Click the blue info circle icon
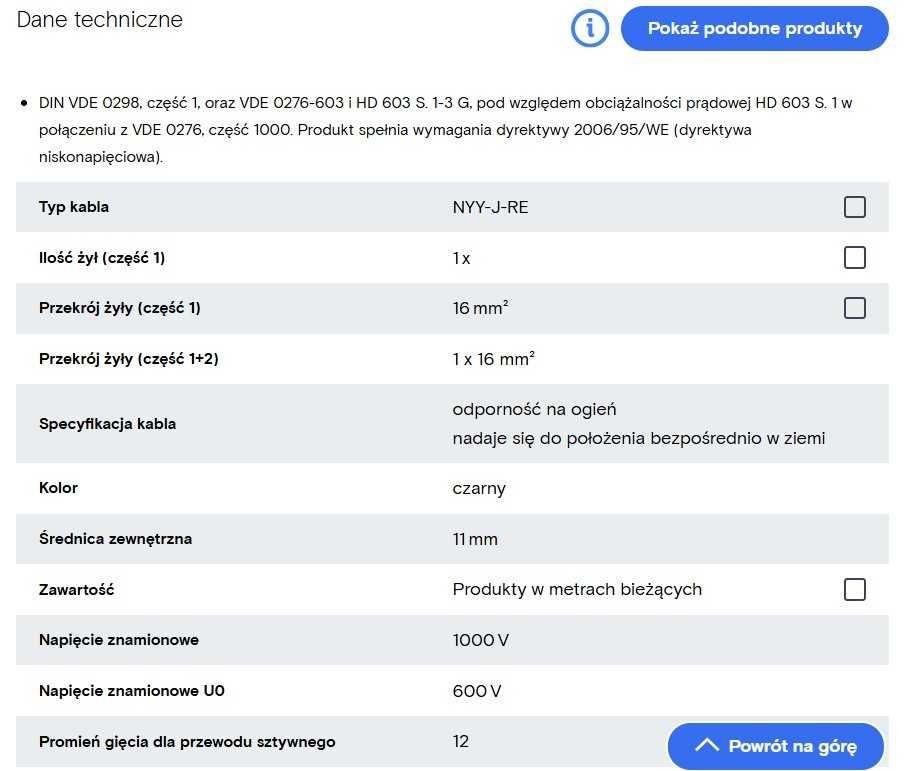 (589, 28)
